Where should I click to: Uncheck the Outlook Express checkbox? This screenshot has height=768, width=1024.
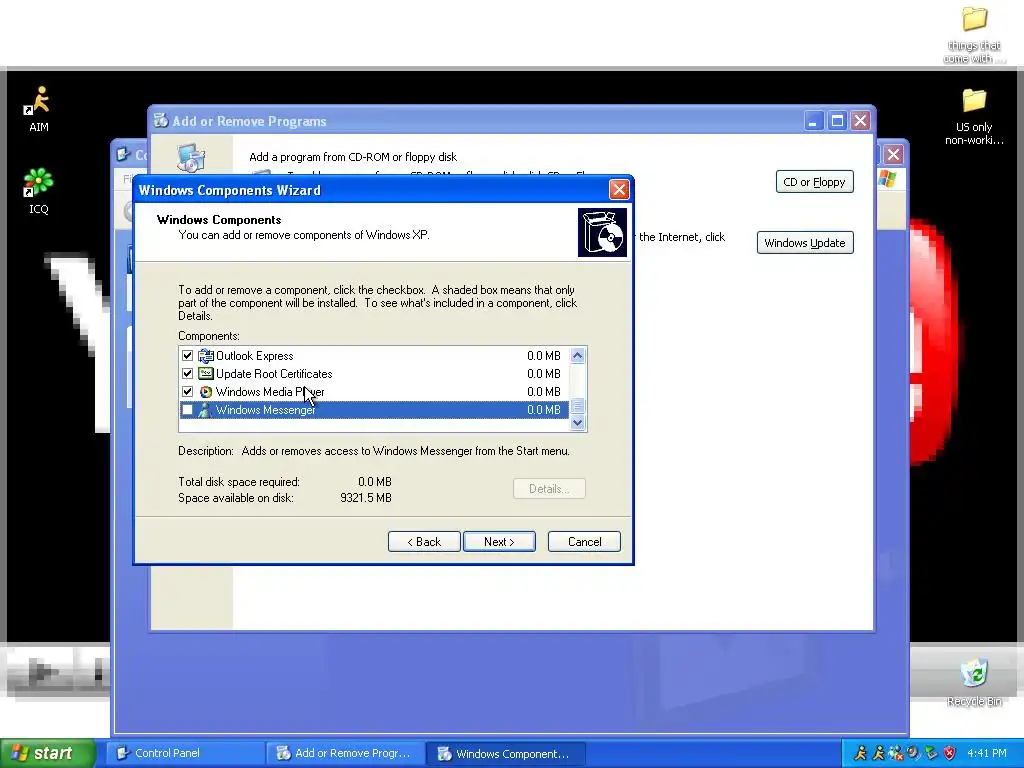point(187,356)
